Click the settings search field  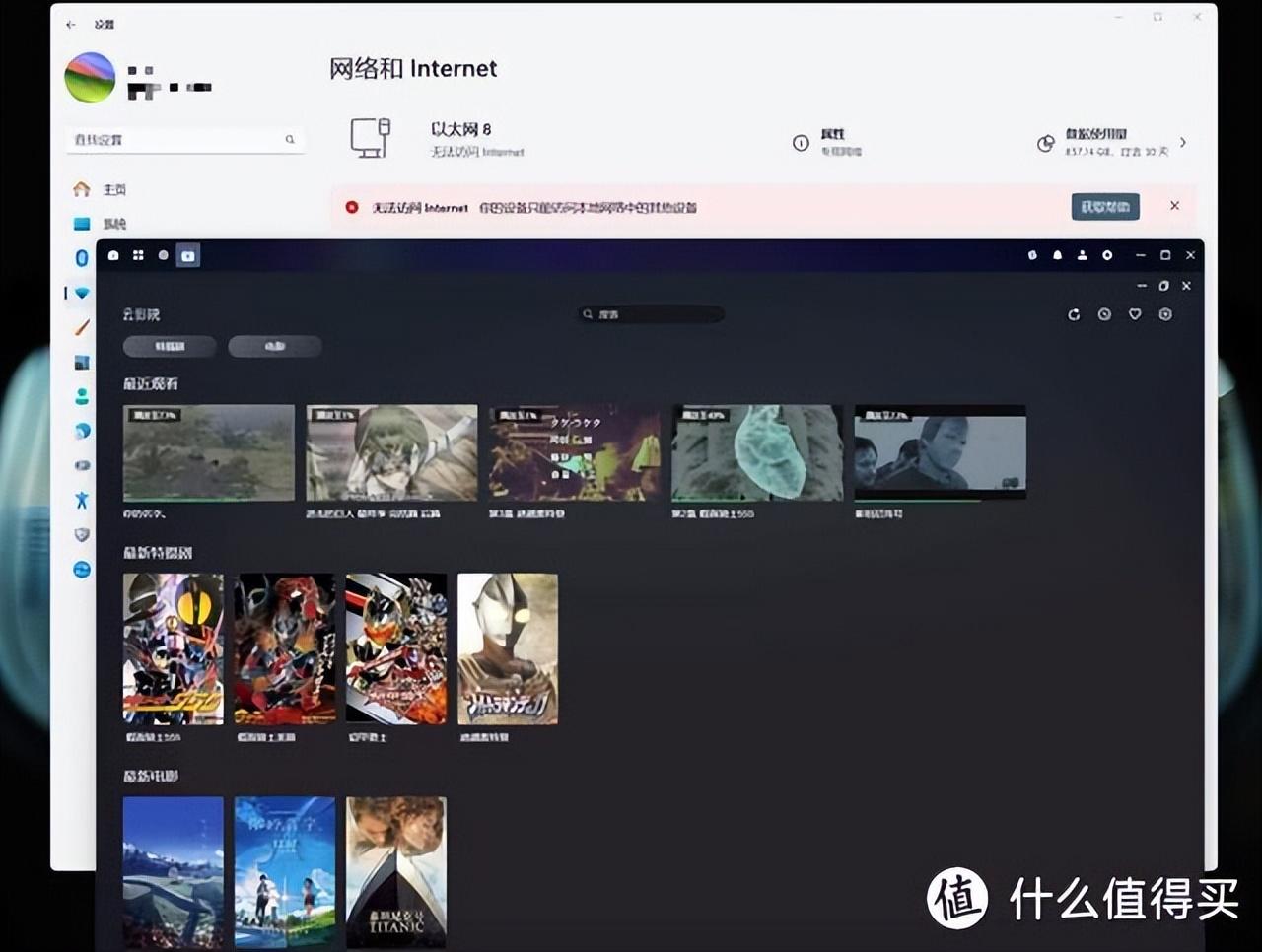tap(183, 140)
